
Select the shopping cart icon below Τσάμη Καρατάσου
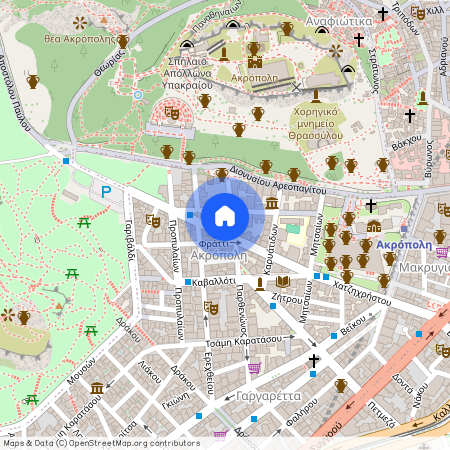click(x=255, y=368)
